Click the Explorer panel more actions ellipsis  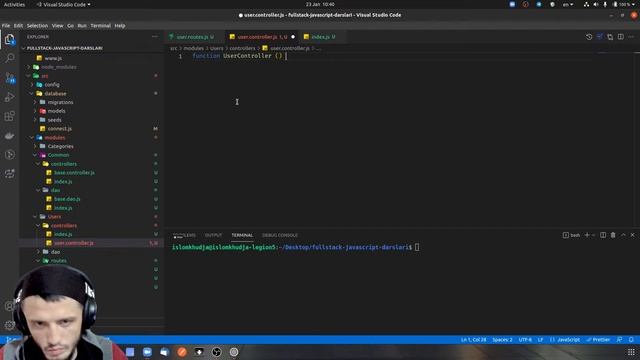click(155, 37)
